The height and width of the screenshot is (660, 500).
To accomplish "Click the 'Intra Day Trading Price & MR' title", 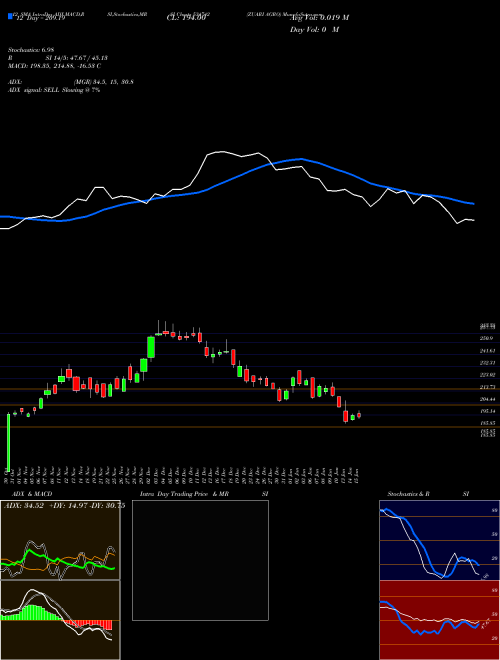I will pos(184,494).
